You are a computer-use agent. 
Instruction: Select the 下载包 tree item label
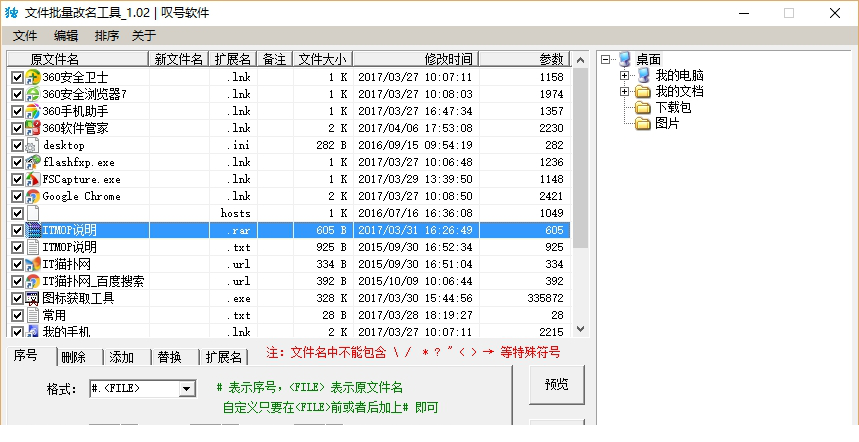[673, 107]
